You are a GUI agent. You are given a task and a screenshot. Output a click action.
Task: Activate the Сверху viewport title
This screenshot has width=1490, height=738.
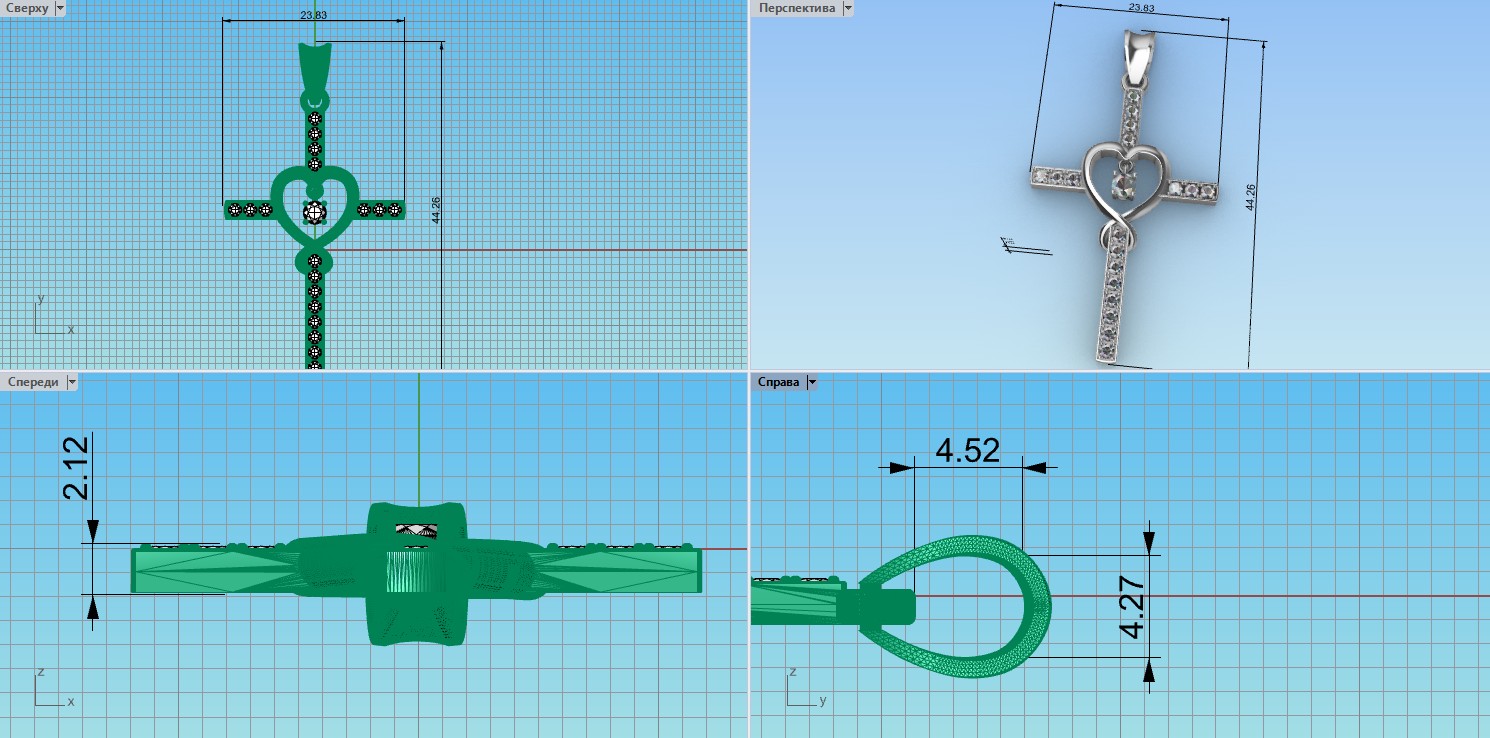click(27, 8)
